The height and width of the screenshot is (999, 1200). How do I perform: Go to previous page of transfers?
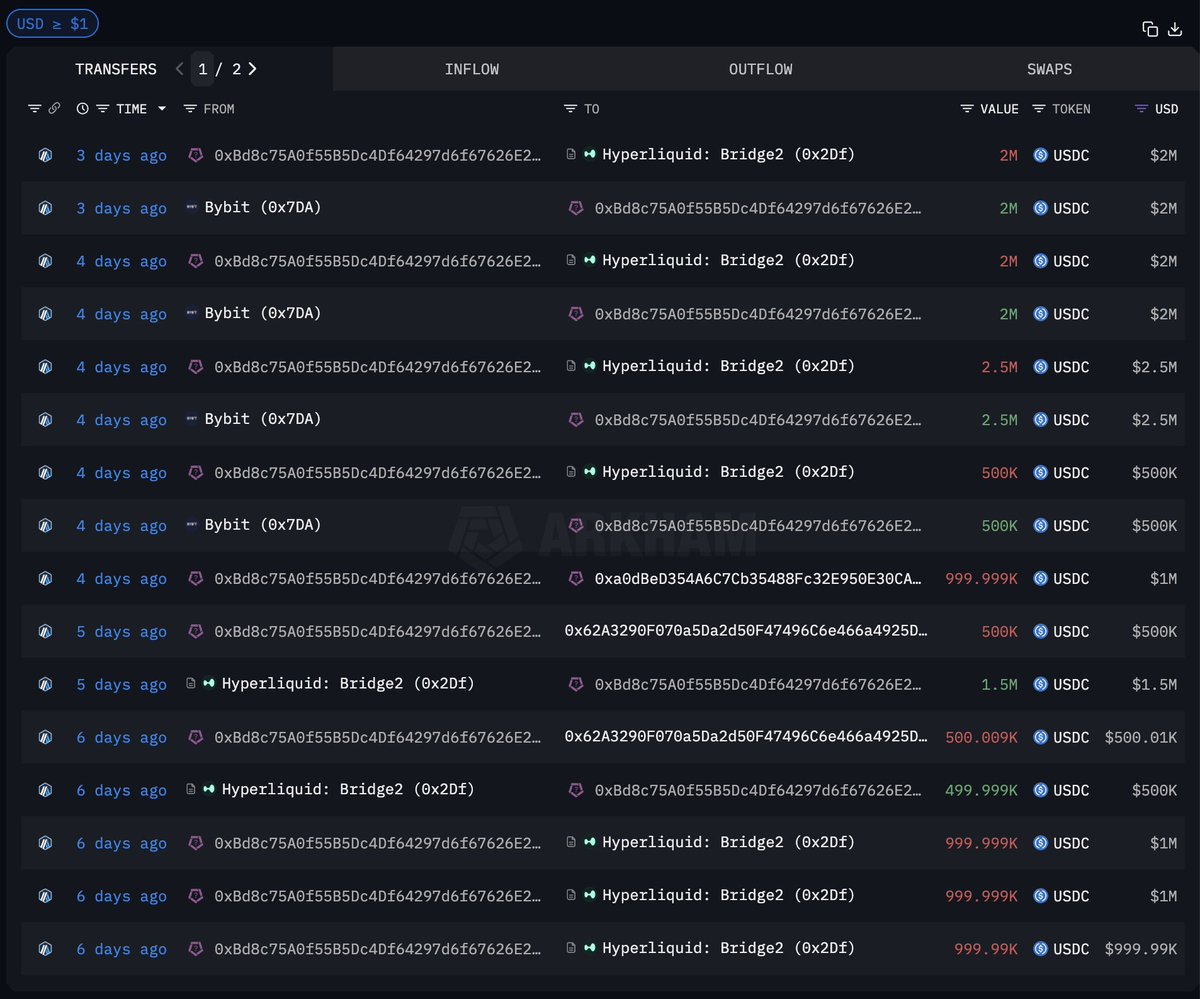click(x=179, y=69)
